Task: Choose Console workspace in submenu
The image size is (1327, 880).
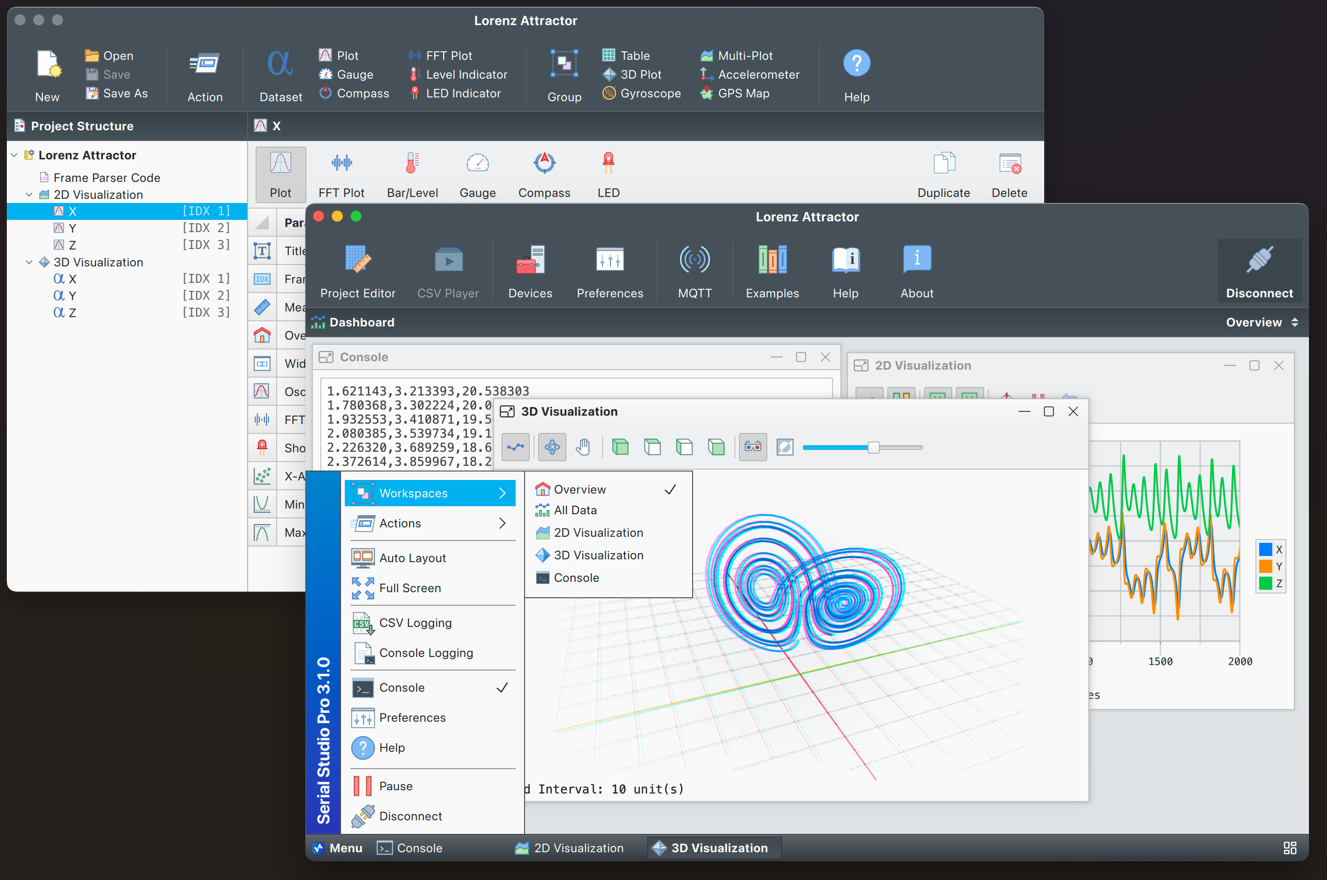Action: [608, 578]
